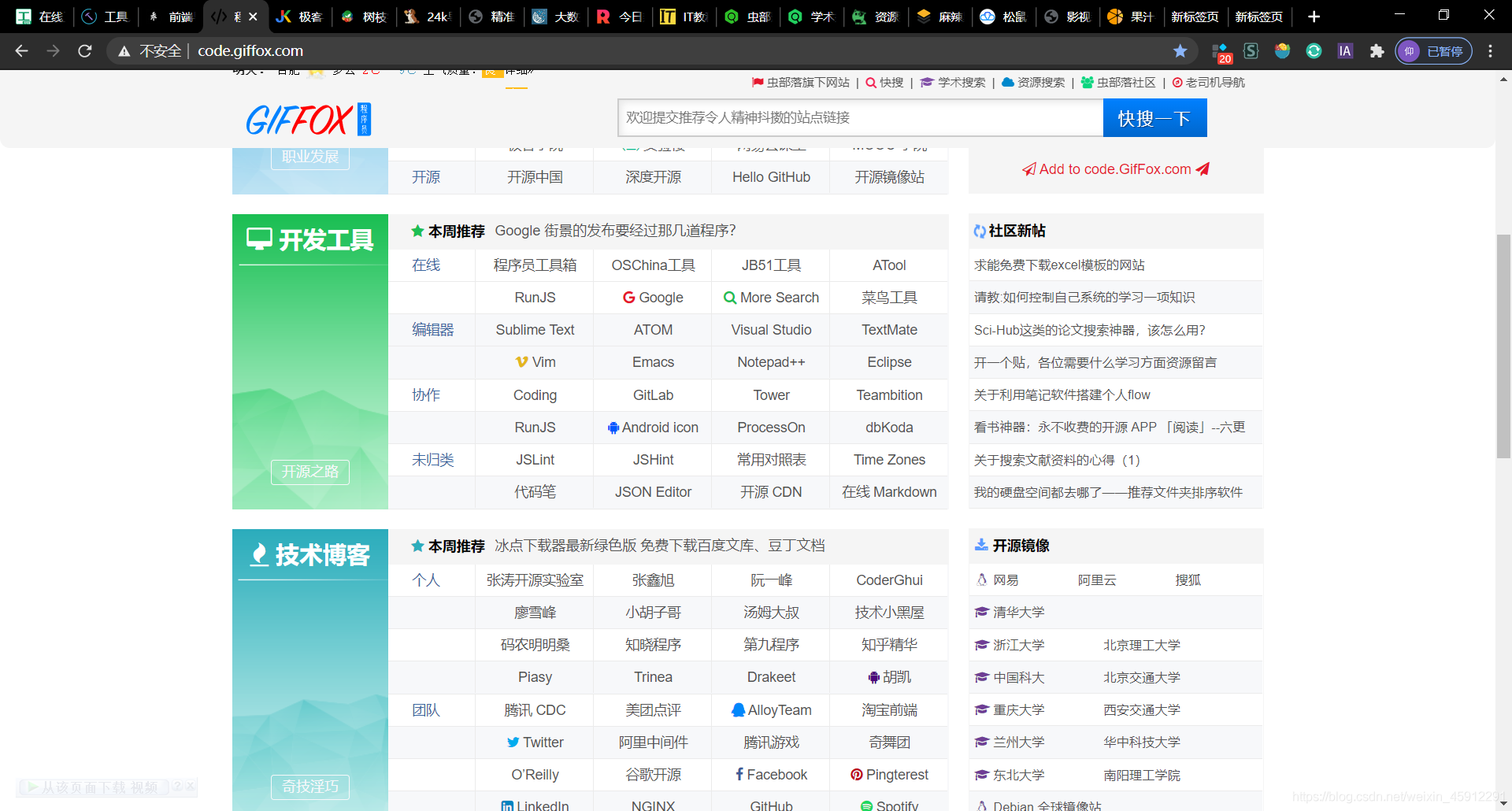Click Add to code.GifFox.com link
The height and width of the screenshot is (811, 1512).
point(1115,169)
